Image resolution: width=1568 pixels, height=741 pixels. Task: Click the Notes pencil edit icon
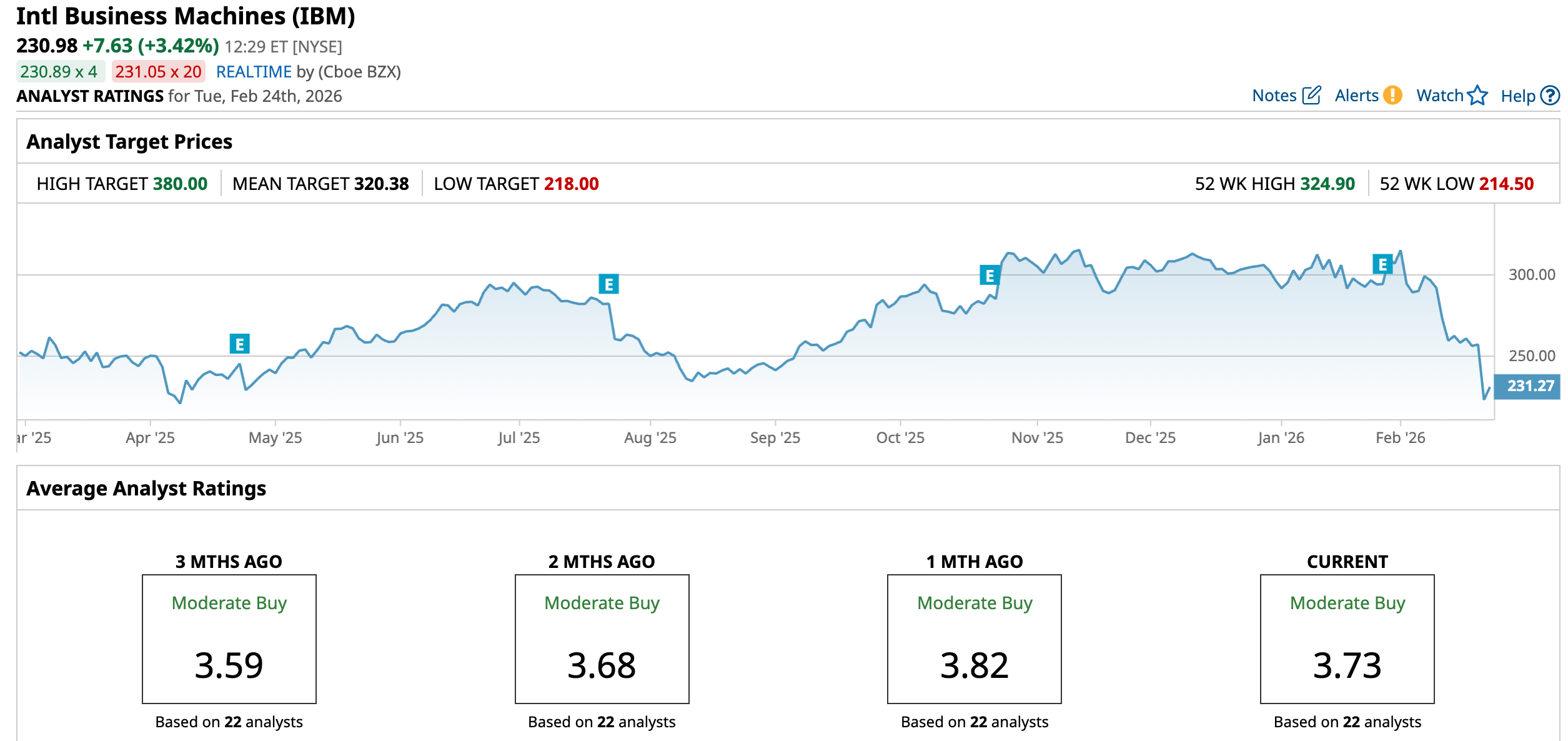click(1311, 96)
